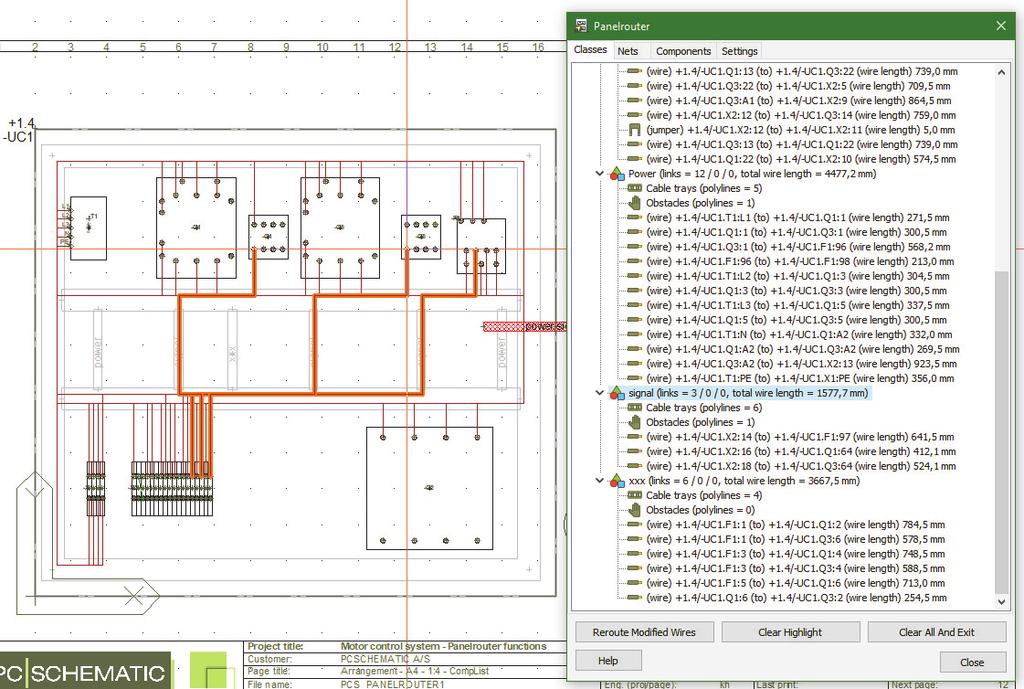Open the Settings tab
The width and height of the screenshot is (1024, 689).
pos(739,51)
